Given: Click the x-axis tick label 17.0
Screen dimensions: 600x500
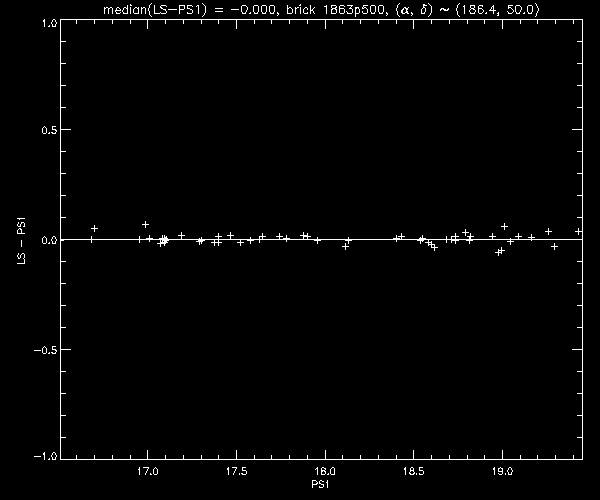Looking at the screenshot, I should point(148,471).
